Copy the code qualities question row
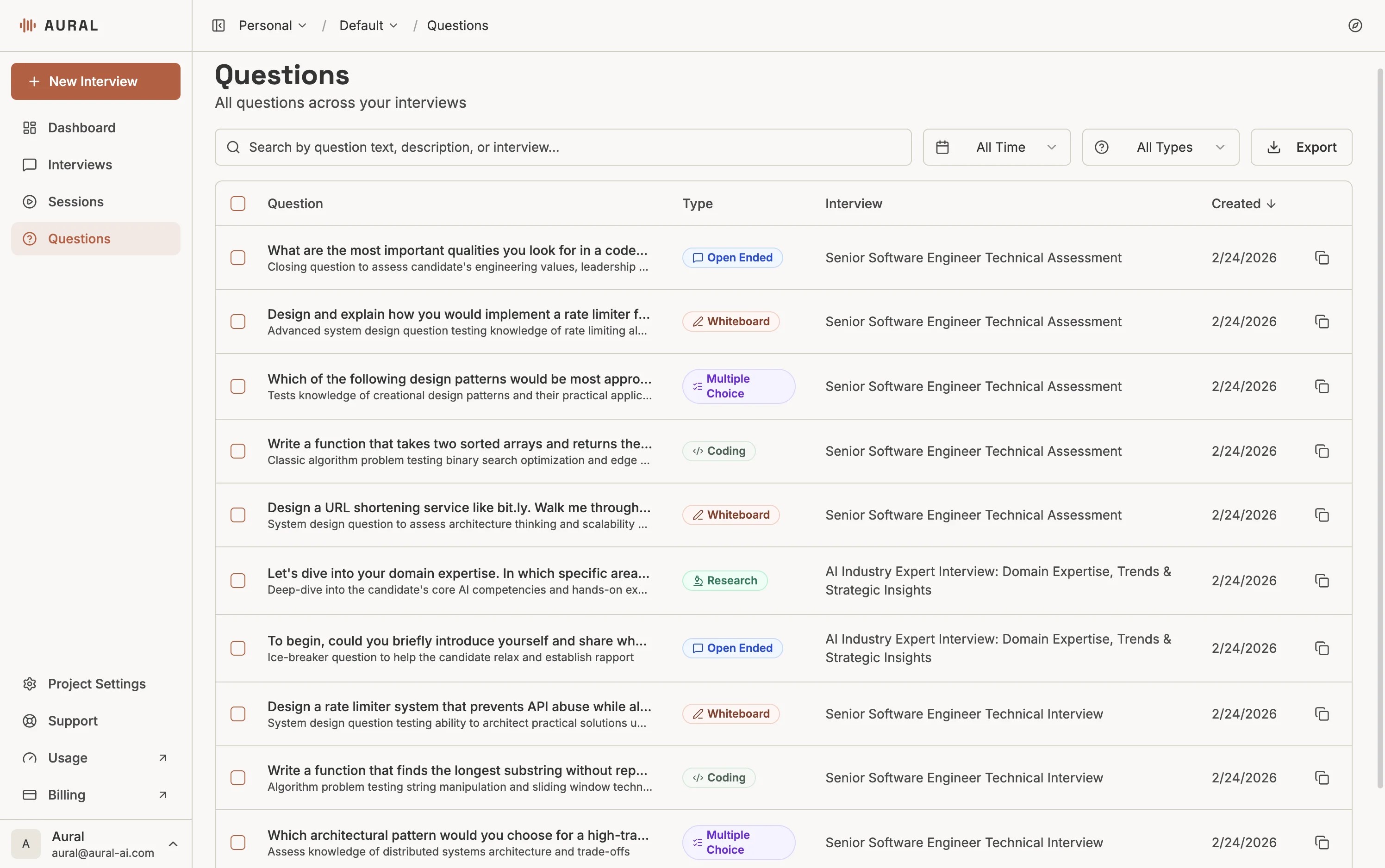Image resolution: width=1385 pixels, height=868 pixels. pyautogui.click(x=1322, y=258)
